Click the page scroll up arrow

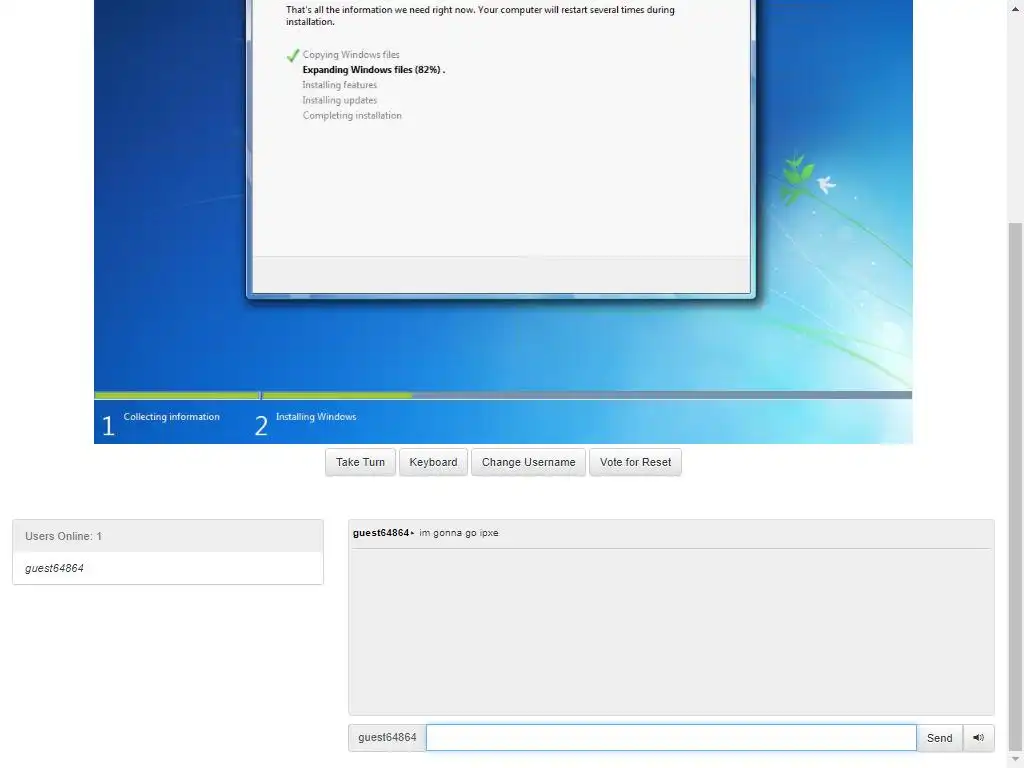[x=1016, y=8]
